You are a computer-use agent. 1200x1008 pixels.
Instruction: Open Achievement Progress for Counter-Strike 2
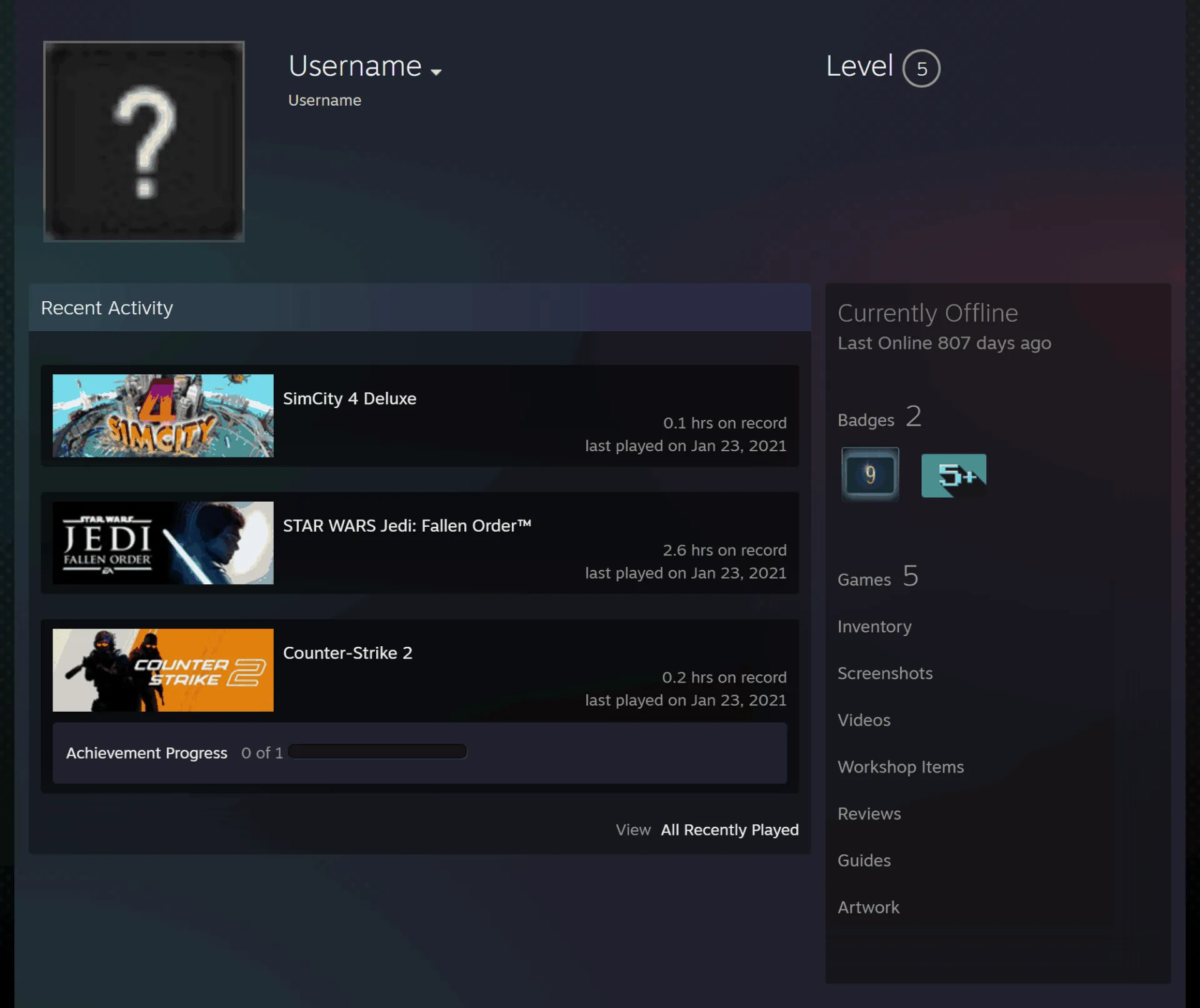click(147, 753)
